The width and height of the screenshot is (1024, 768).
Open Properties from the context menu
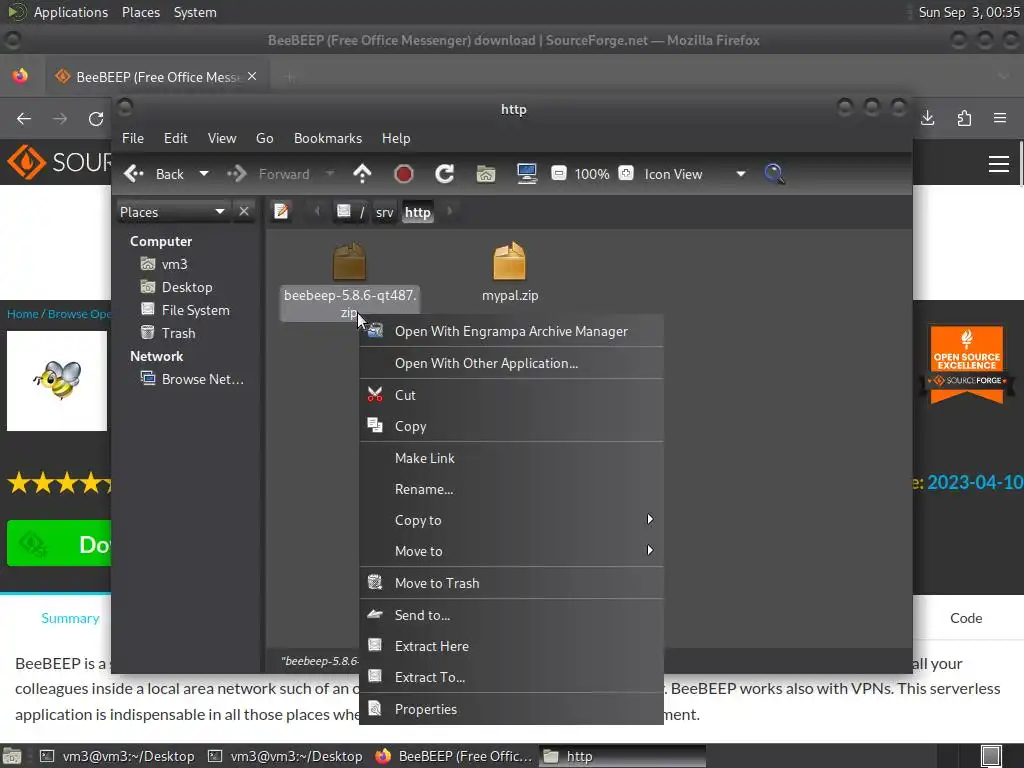tap(511, 709)
